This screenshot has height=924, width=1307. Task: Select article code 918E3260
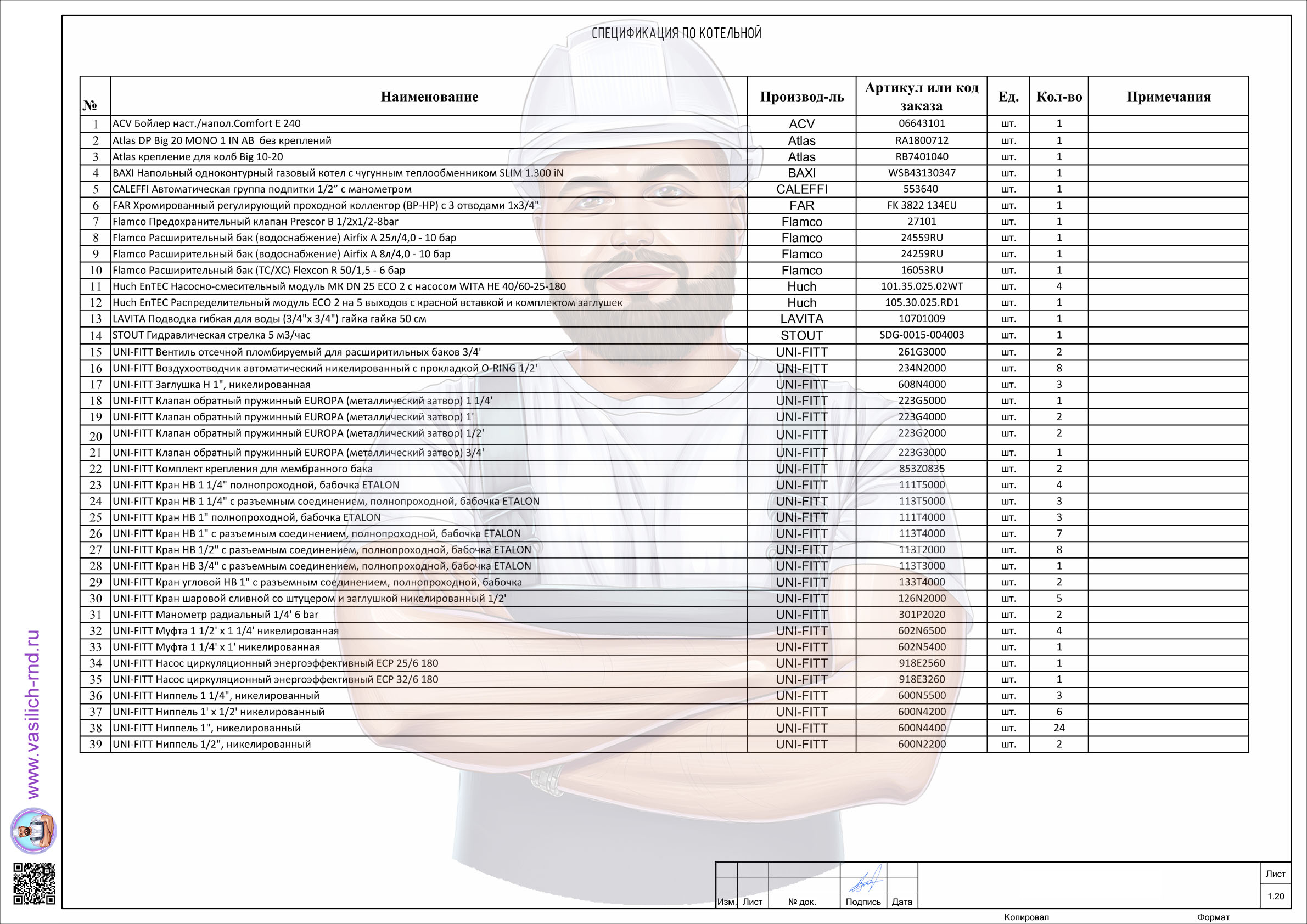pos(922,680)
